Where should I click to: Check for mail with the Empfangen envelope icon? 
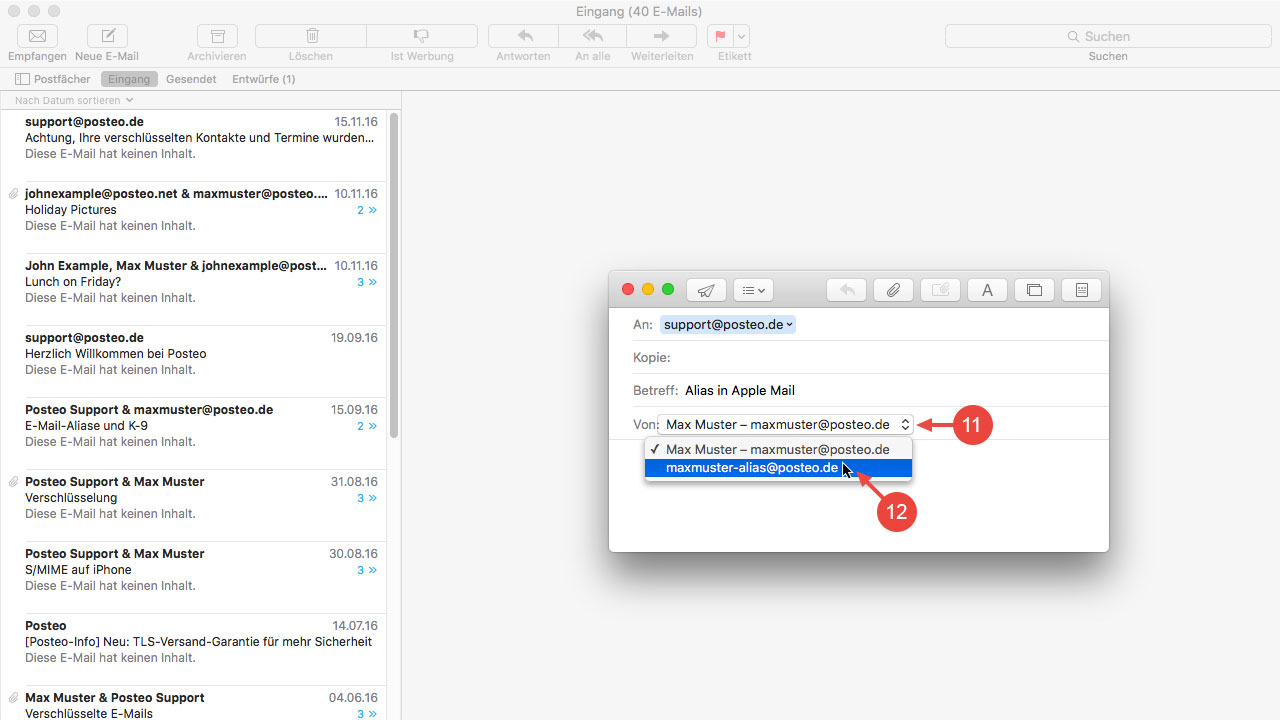point(37,36)
